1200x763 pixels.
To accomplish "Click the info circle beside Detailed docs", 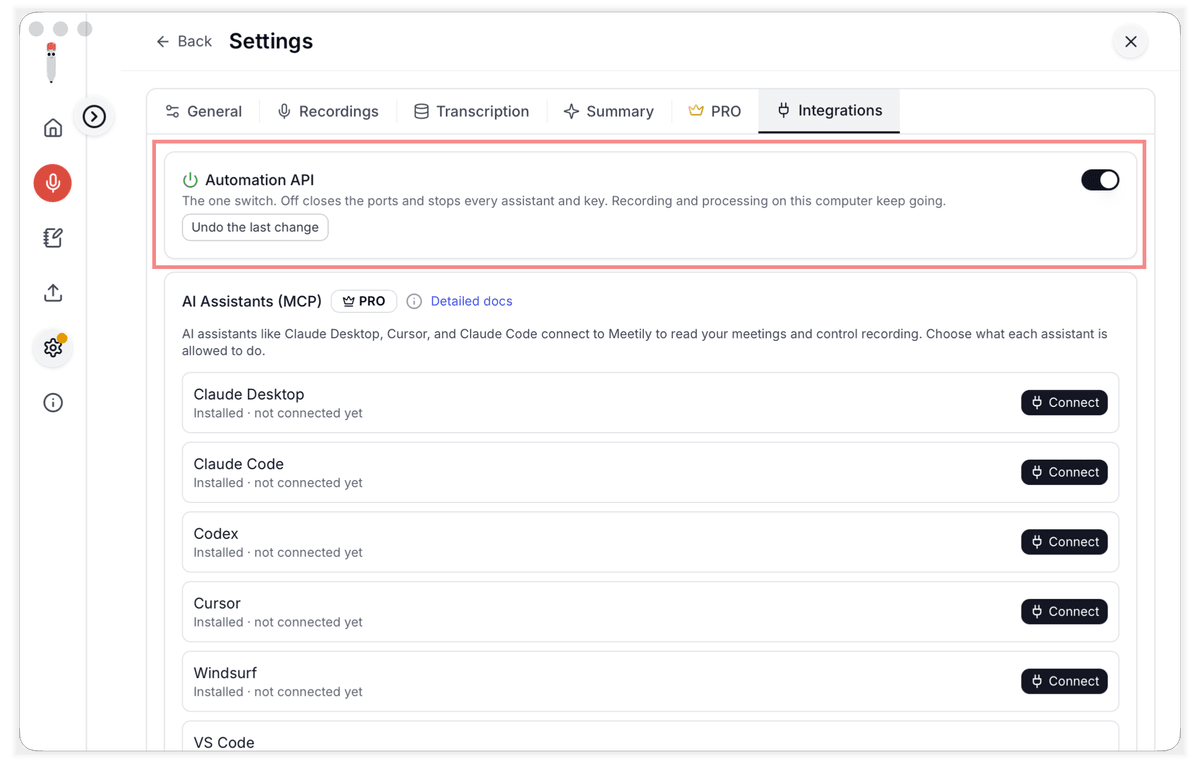I will 414,301.
